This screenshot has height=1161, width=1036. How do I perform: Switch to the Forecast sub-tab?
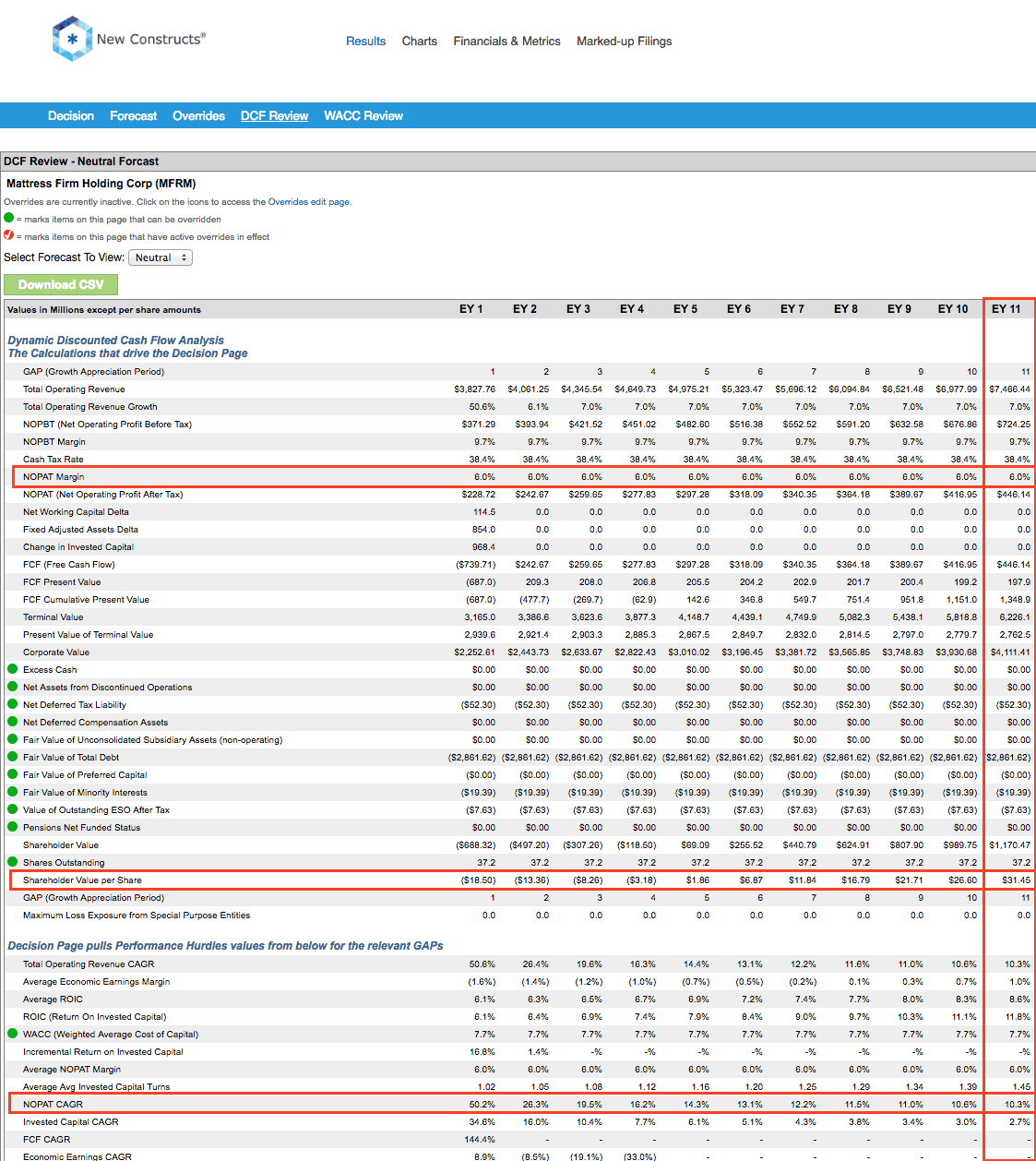[134, 115]
